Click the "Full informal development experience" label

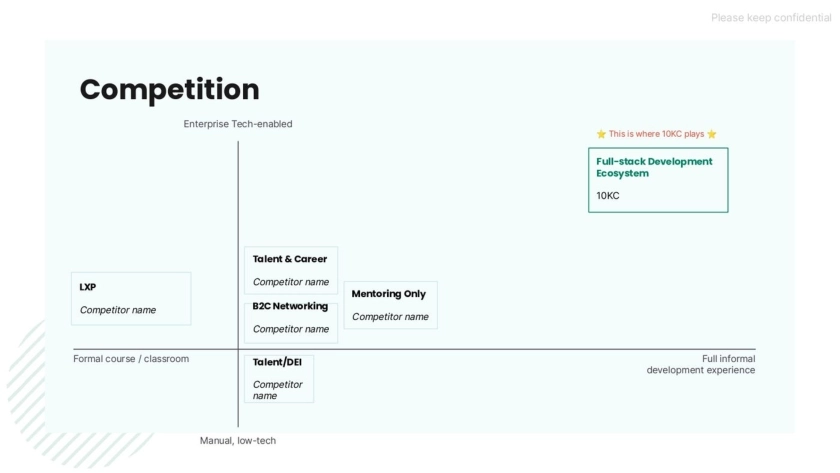pyautogui.click(x=700, y=364)
